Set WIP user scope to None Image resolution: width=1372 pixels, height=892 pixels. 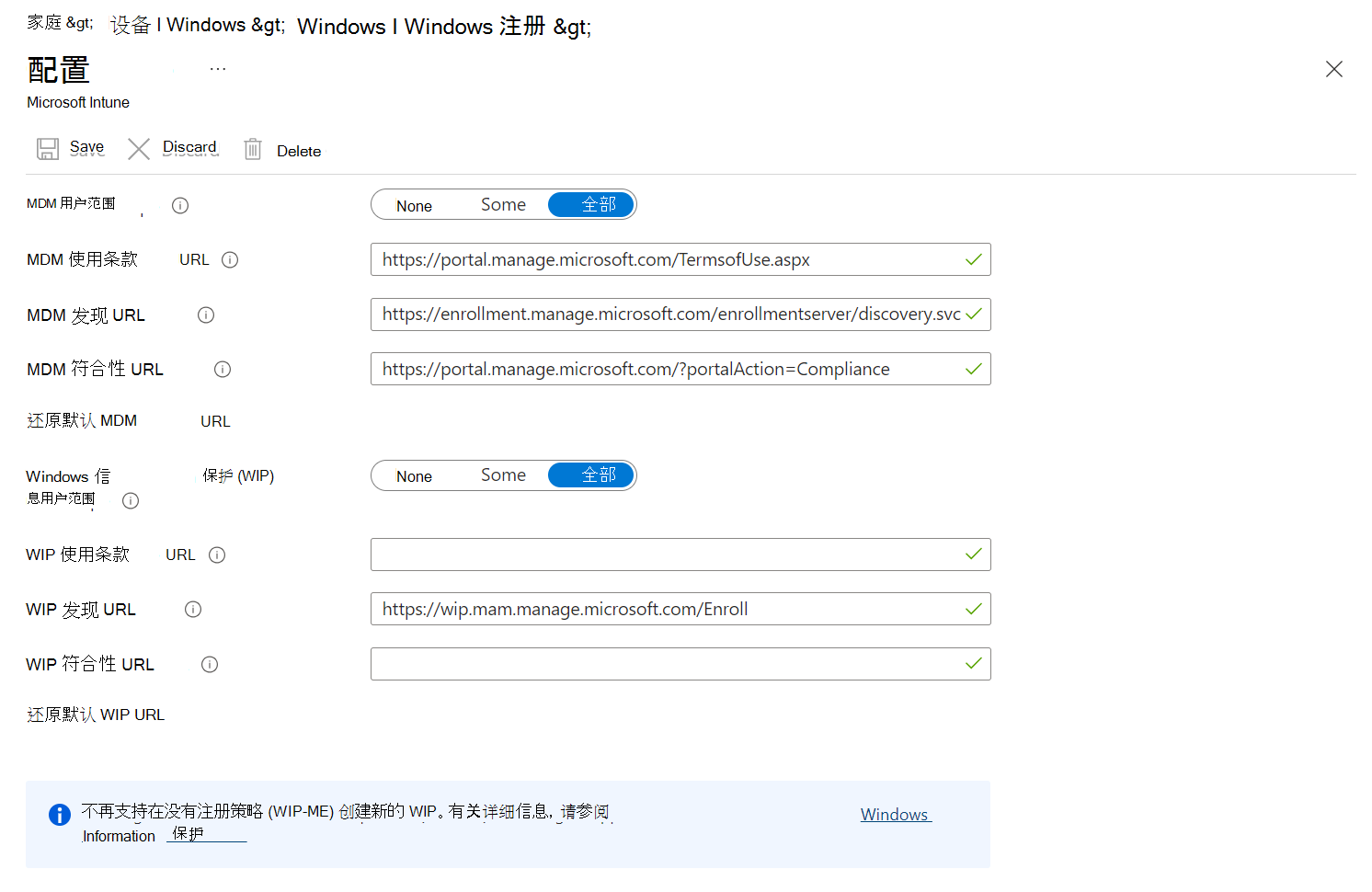[x=414, y=475]
